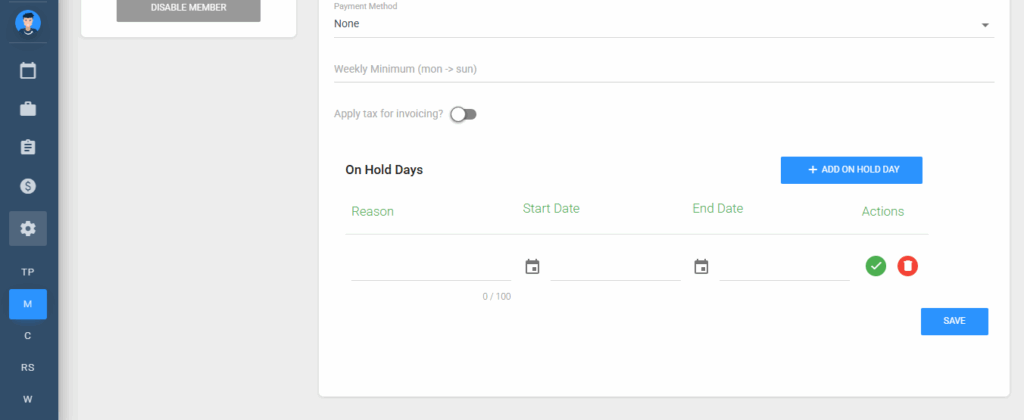Image resolution: width=1024 pixels, height=420 pixels.
Task: Click the Disable Member button
Action: tap(188, 8)
